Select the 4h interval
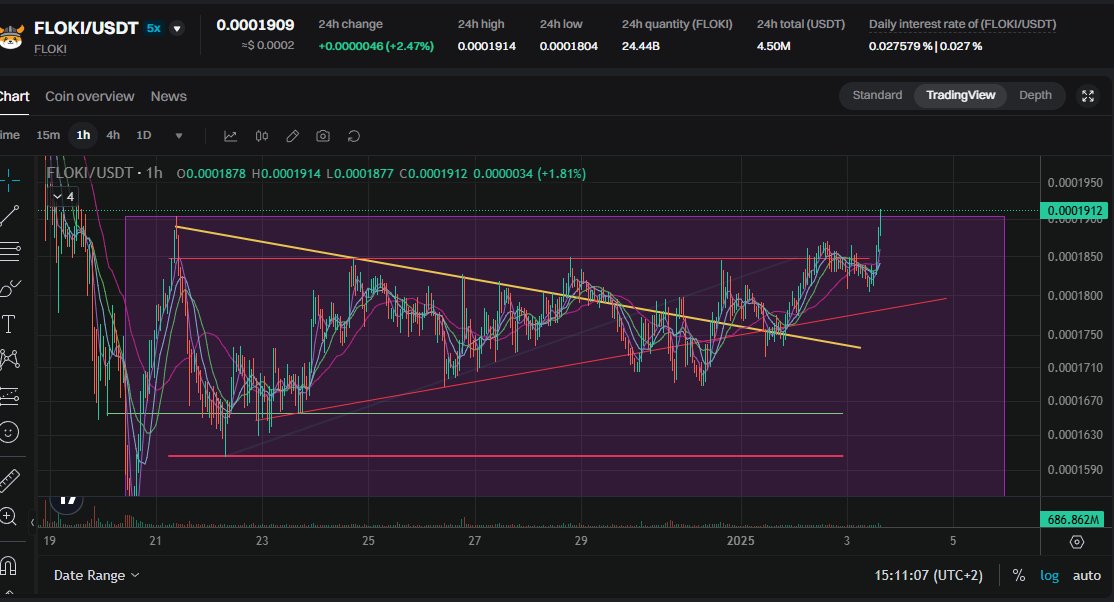1114x602 pixels. [x=113, y=135]
